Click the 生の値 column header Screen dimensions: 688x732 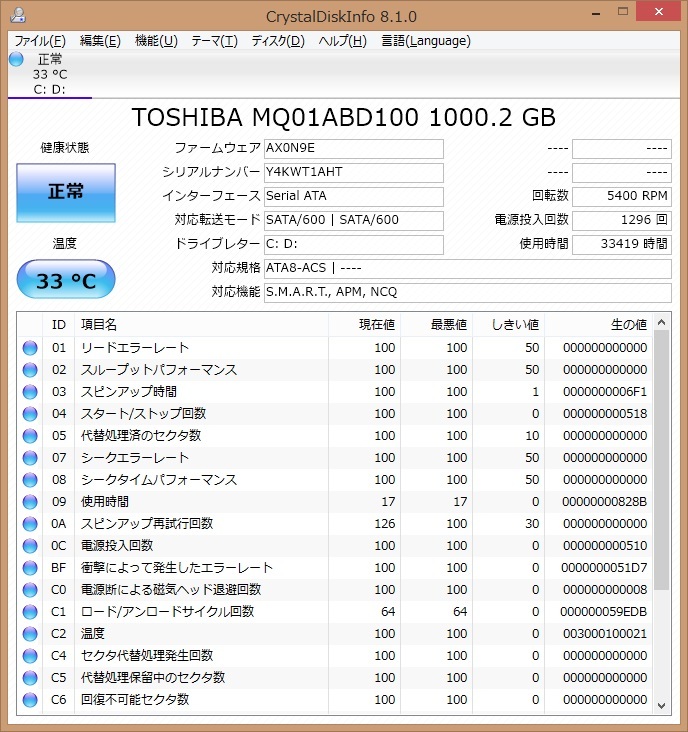pyautogui.click(x=598, y=324)
